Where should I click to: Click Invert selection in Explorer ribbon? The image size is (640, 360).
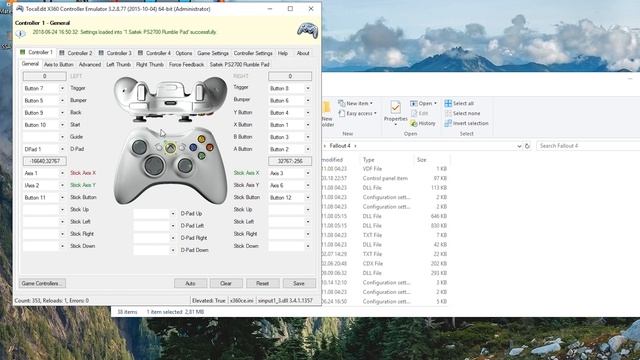click(466, 123)
